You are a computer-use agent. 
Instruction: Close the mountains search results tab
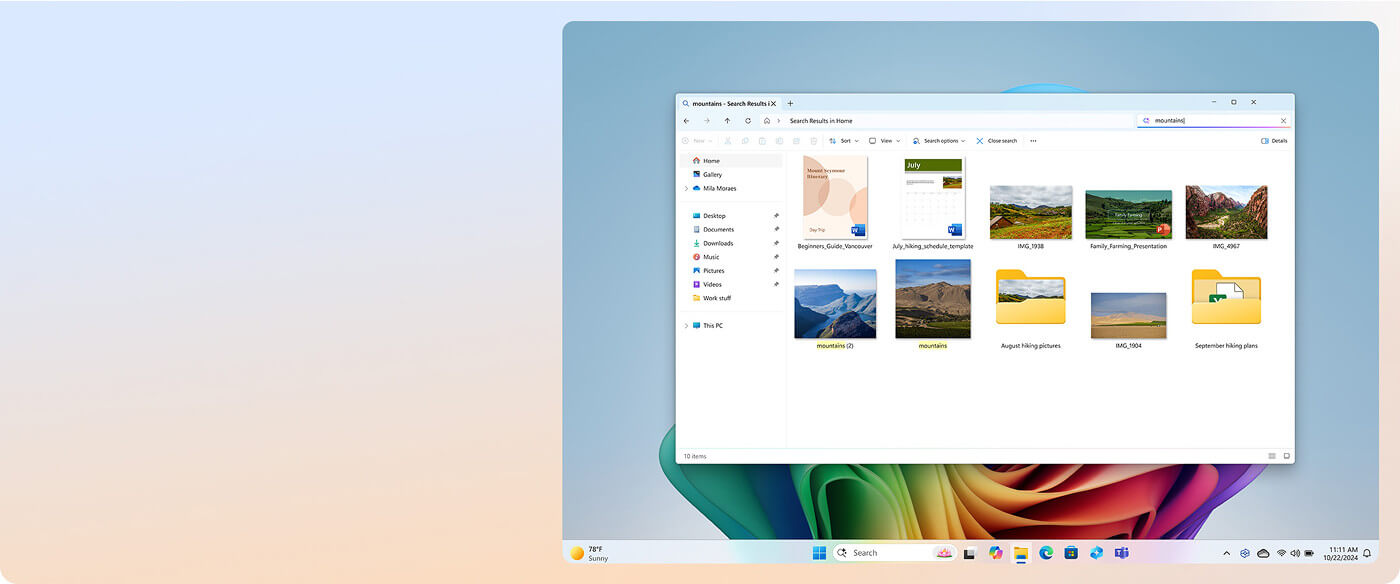pos(773,103)
